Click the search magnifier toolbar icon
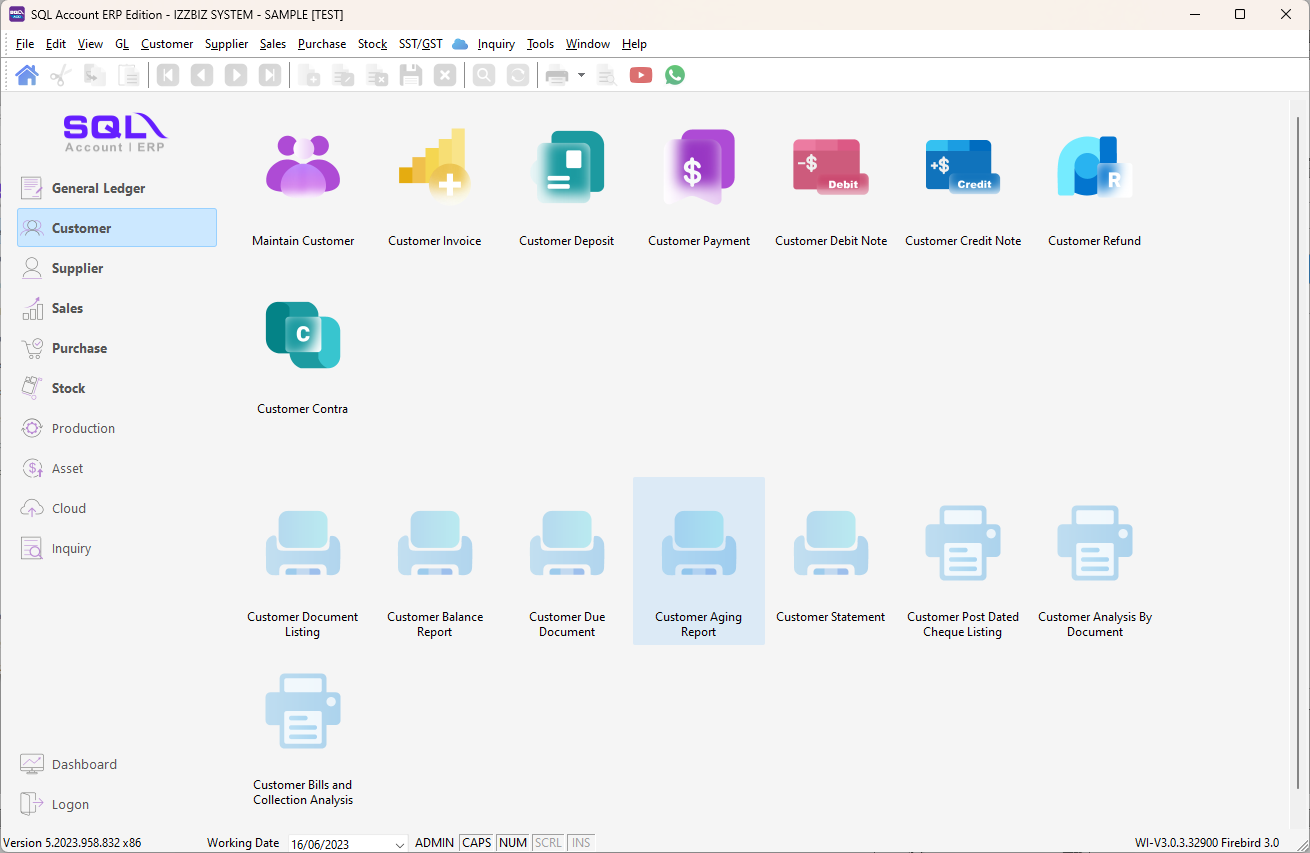The image size is (1310, 853). 484,75
